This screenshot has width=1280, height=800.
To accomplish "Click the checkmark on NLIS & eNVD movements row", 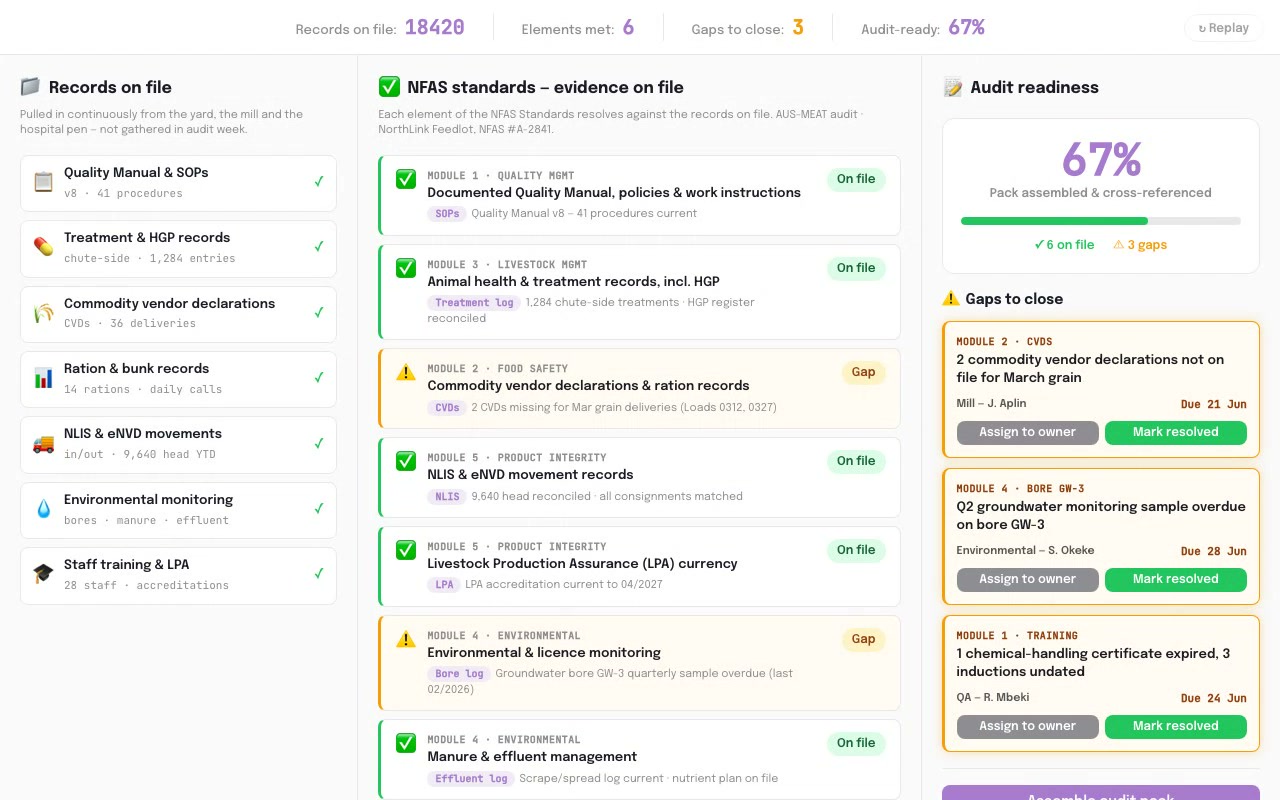I will [x=319, y=443].
